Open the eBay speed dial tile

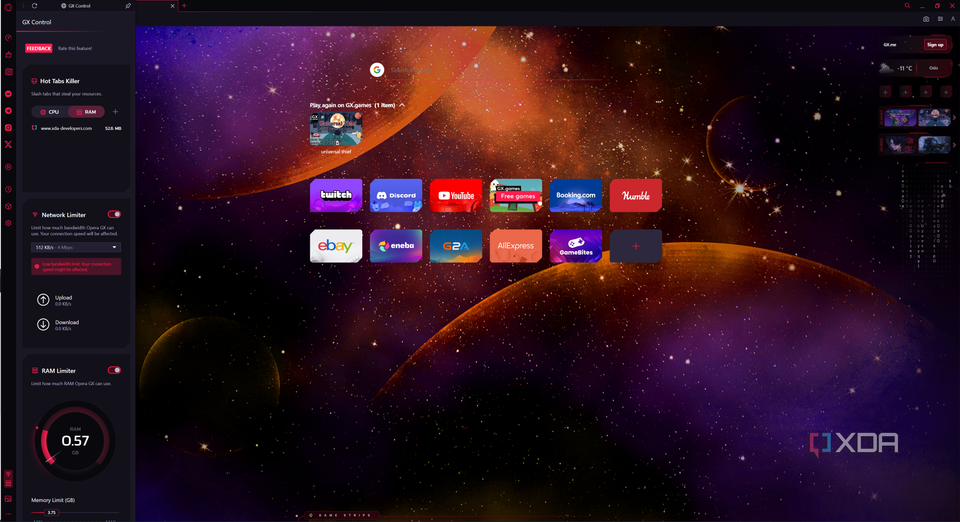pyautogui.click(x=336, y=246)
